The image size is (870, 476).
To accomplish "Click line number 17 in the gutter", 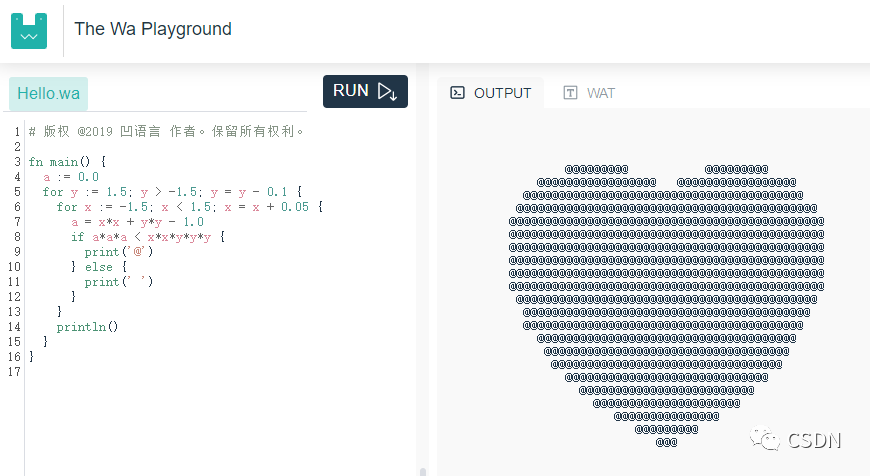I will tap(14, 372).
